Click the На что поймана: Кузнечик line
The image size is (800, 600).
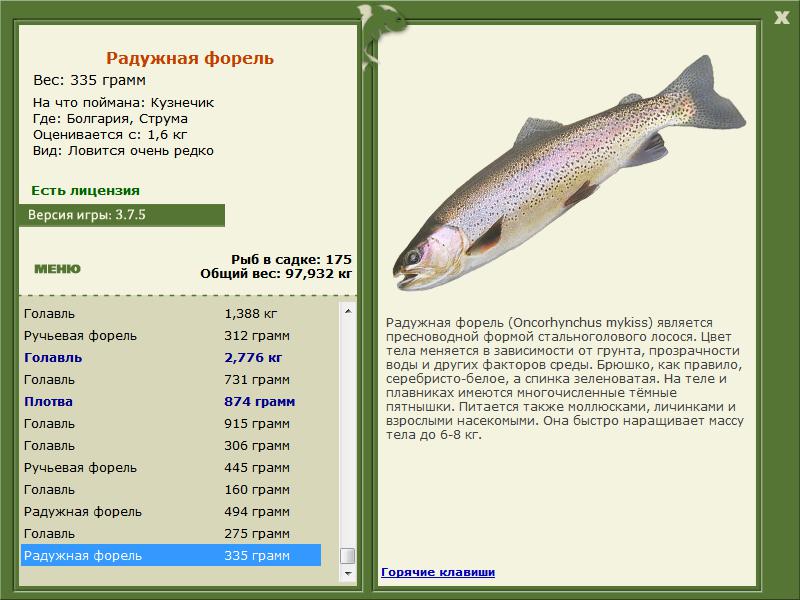click(123, 103)
